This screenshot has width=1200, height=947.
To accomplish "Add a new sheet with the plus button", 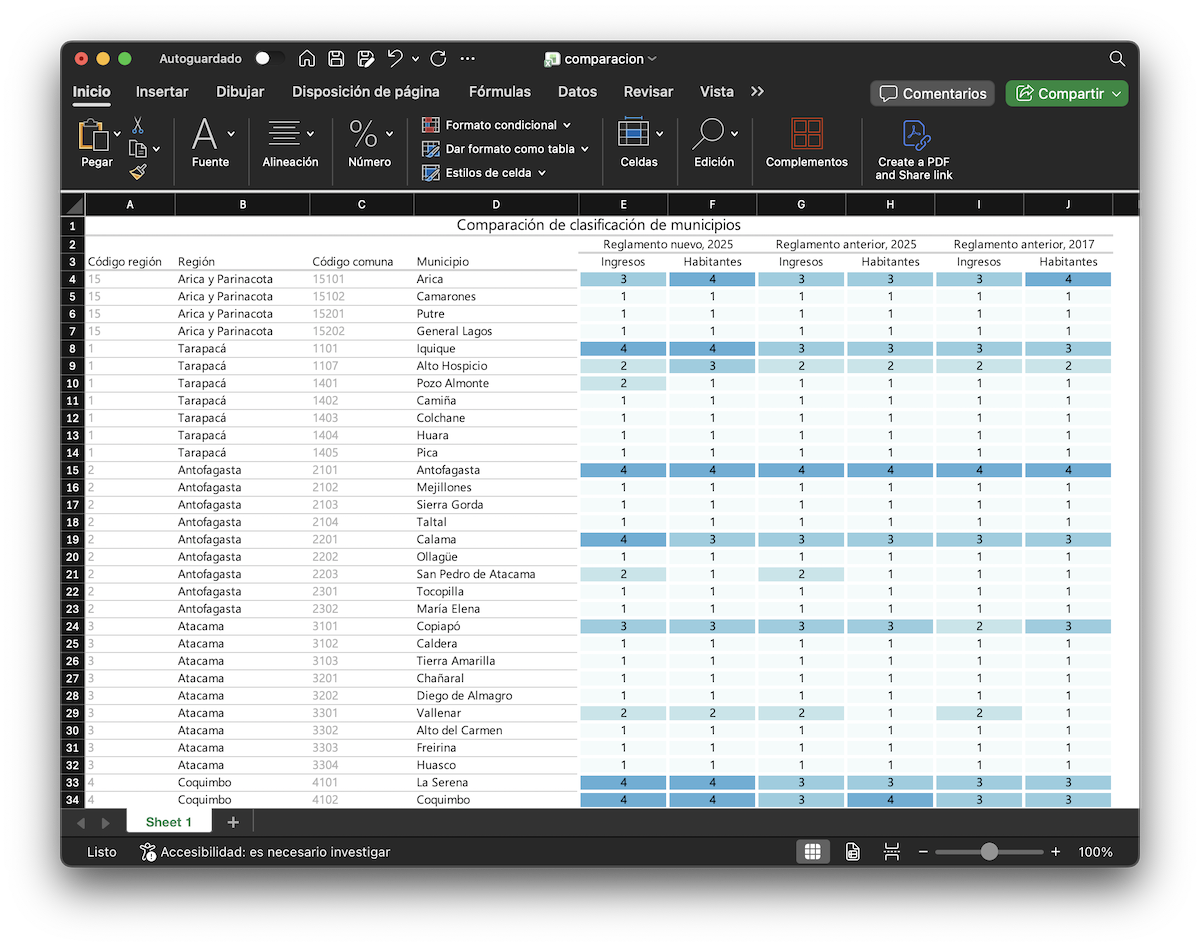I will pos(233,822).
